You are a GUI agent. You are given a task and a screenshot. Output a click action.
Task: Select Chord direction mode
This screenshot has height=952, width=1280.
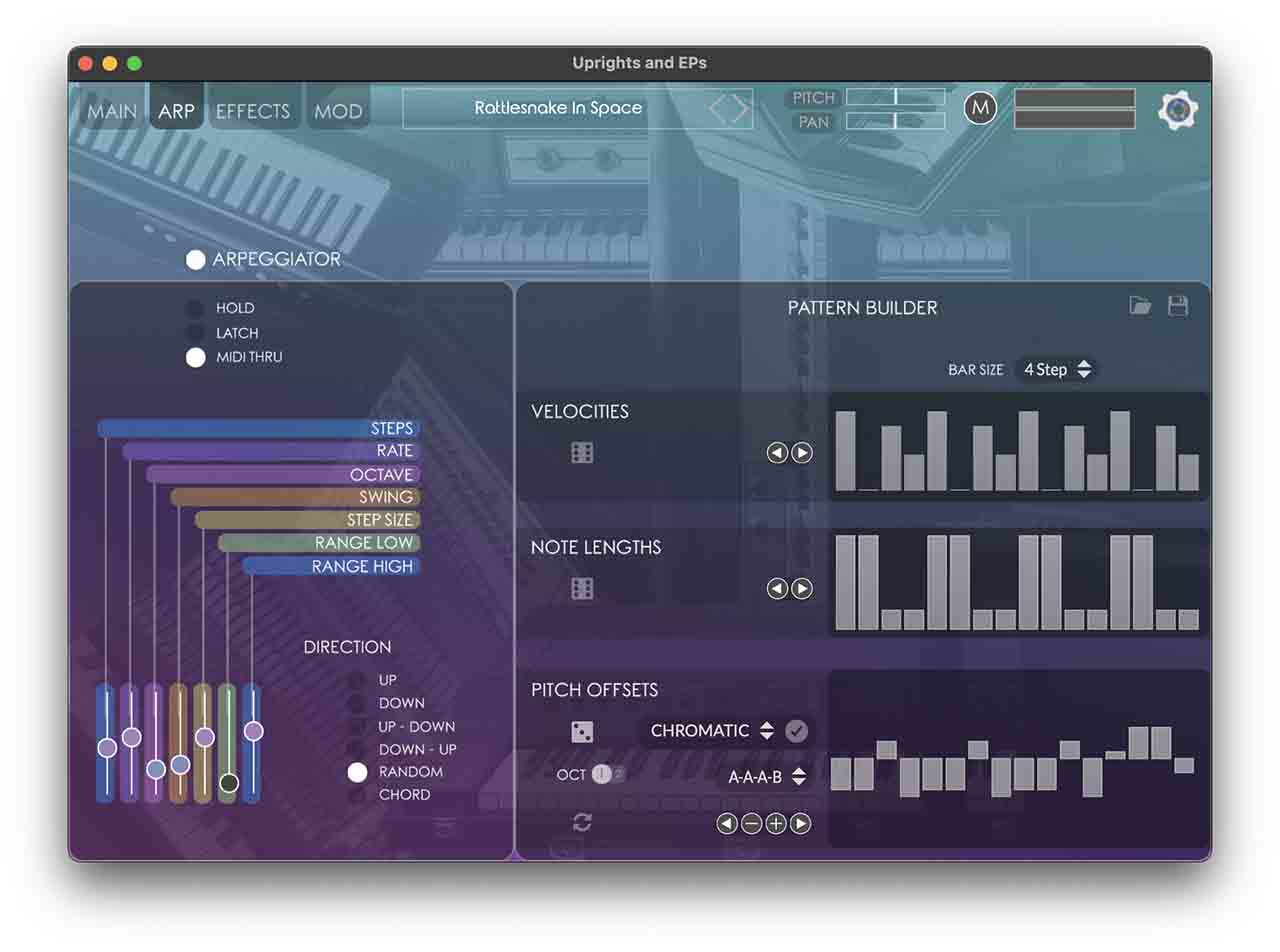pos(357,795)
